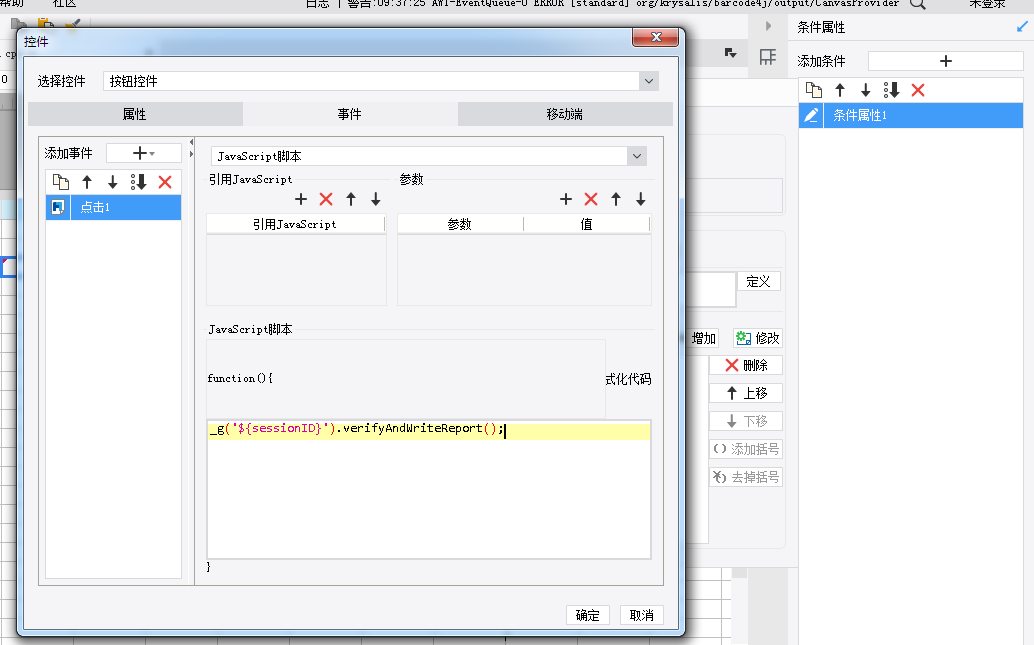
Task: Move parameter up arrow under 参数
Action: click(x=616, y=199)
